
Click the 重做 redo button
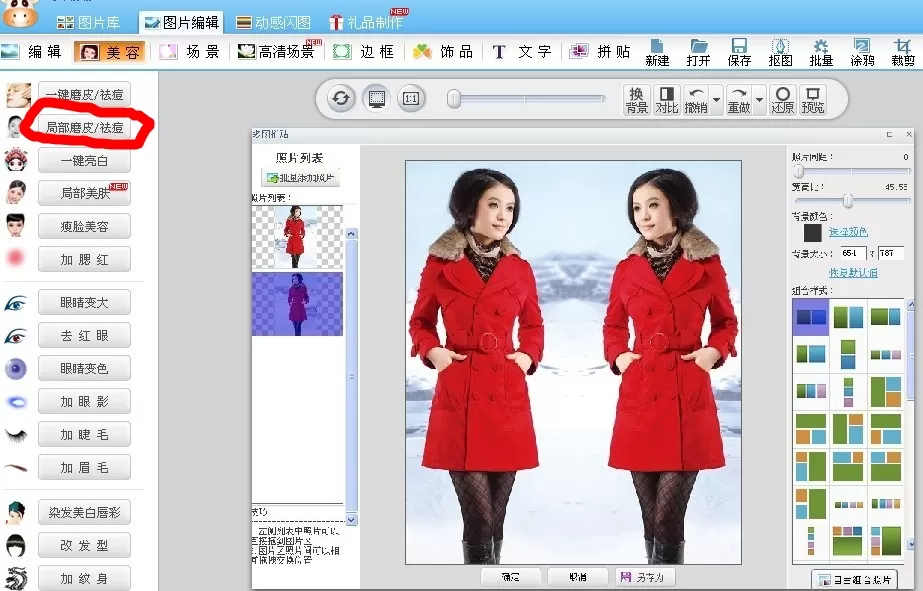tap(739, 99)
